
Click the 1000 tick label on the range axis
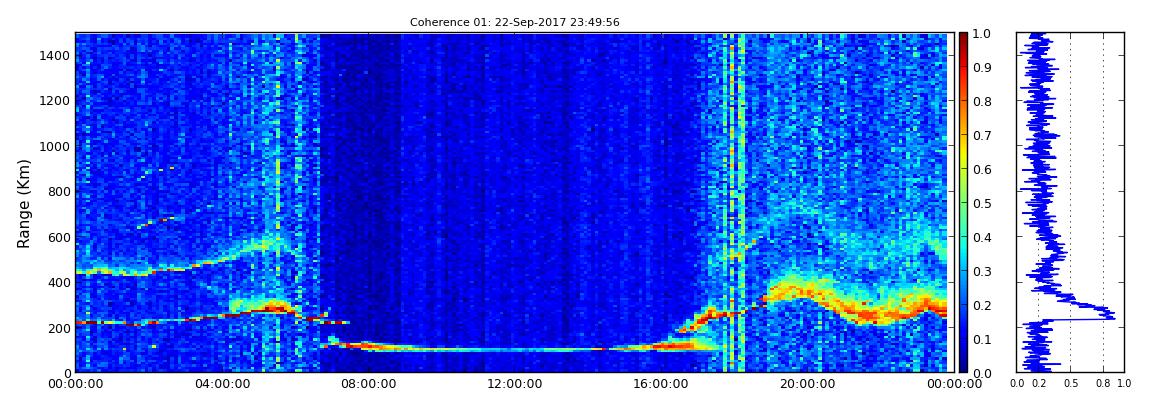(56, 146)
